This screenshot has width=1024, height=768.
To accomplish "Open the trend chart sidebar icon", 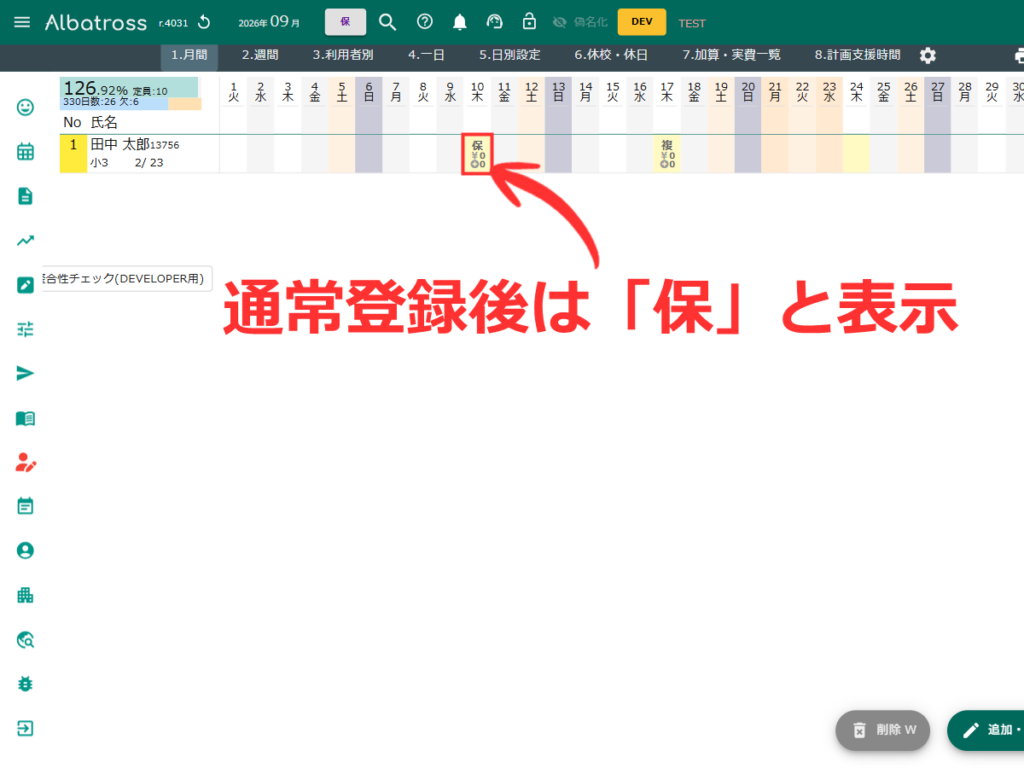I will coord(25,240).
